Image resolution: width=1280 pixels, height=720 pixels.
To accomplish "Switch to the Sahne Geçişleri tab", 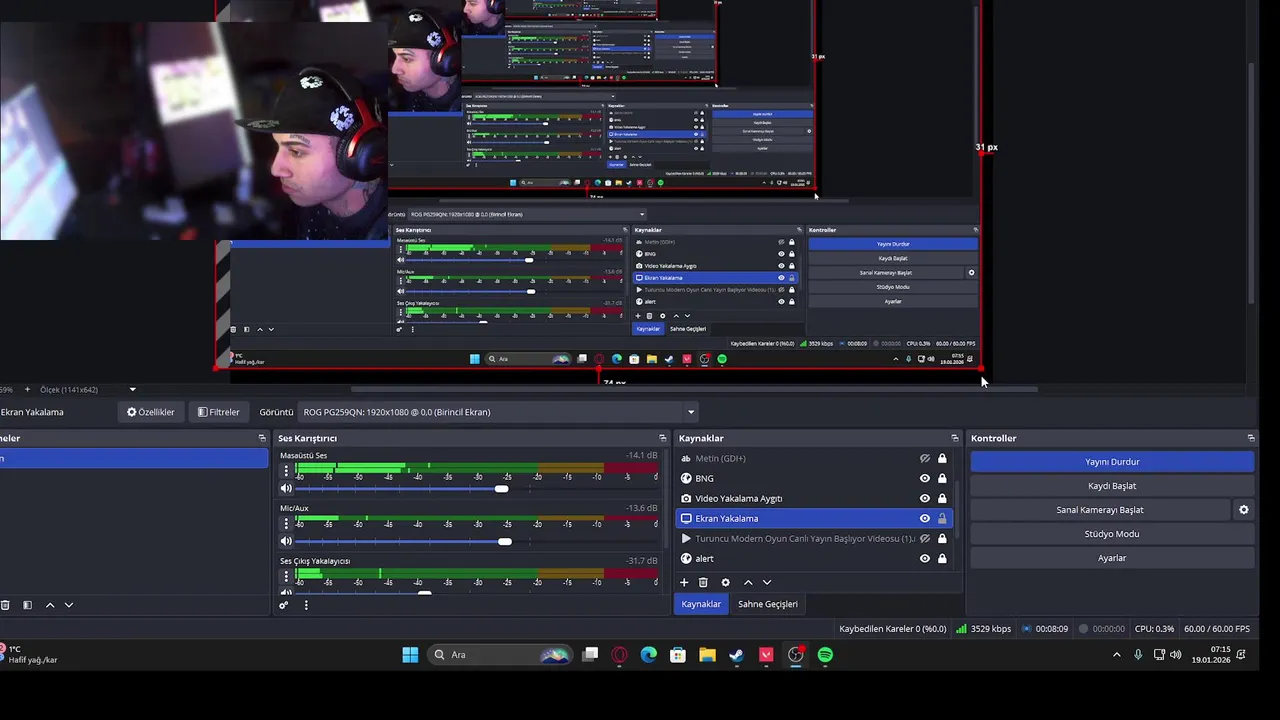I will coord(768,604).
